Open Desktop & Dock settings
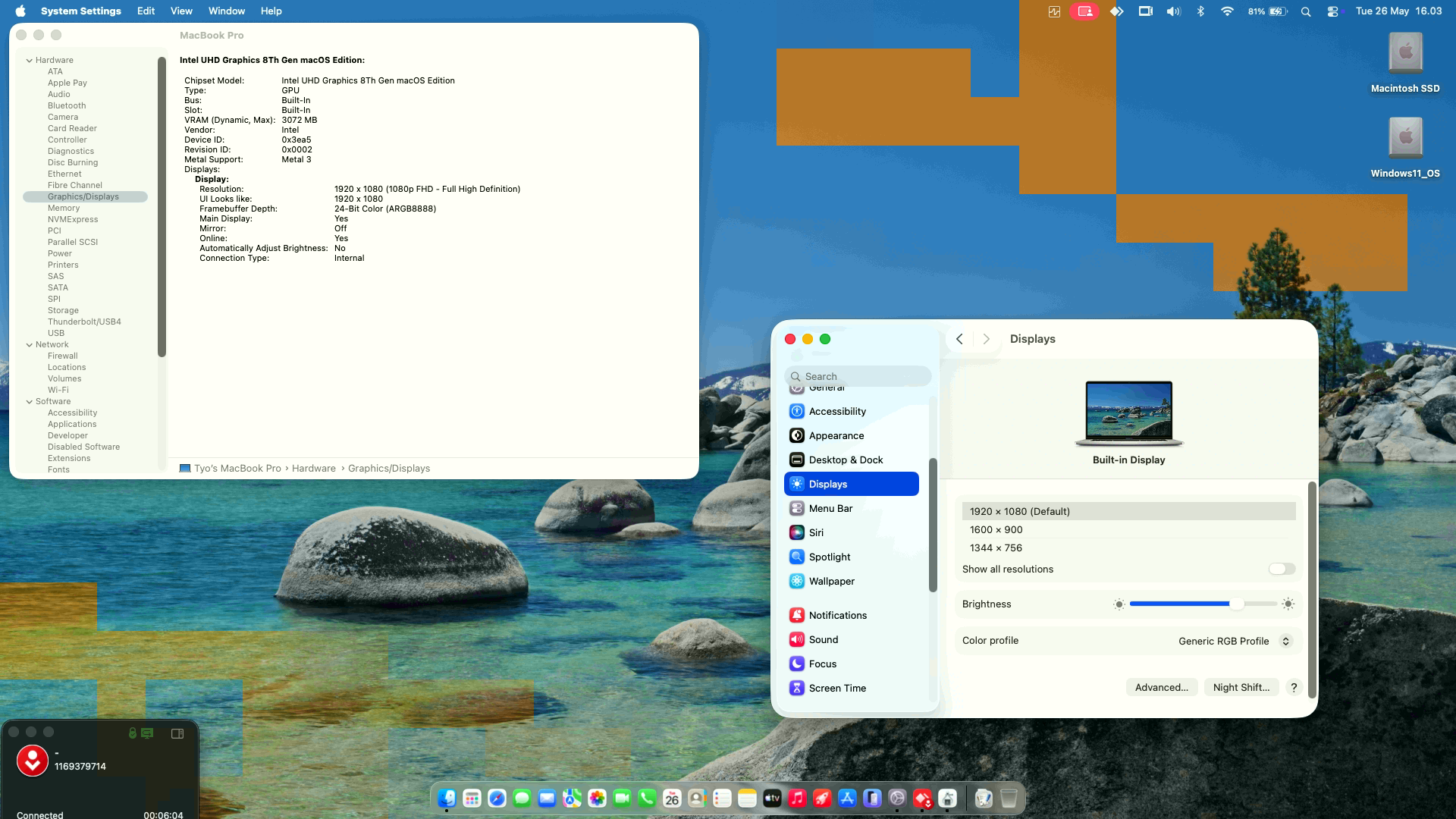Viewport: 1456px width, 819px height. tap(851, 460)
